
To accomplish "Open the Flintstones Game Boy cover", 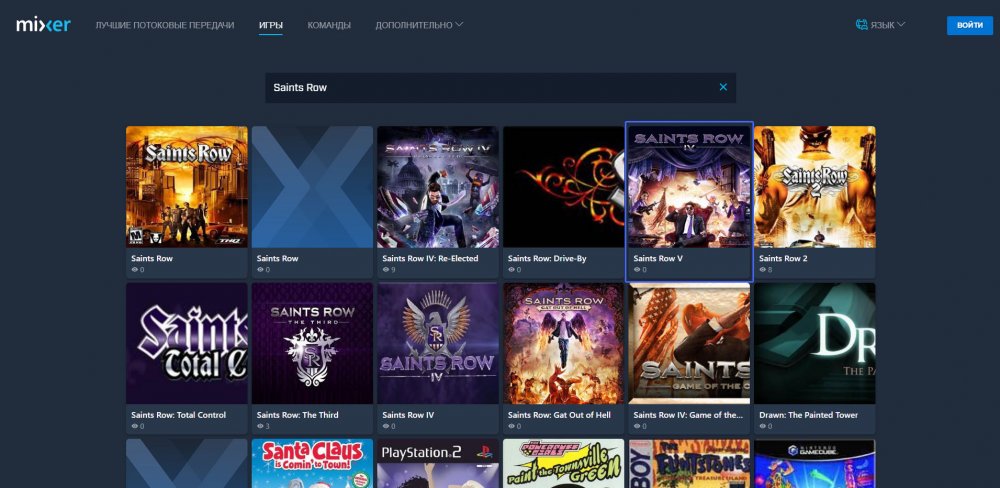I will 689,464.
